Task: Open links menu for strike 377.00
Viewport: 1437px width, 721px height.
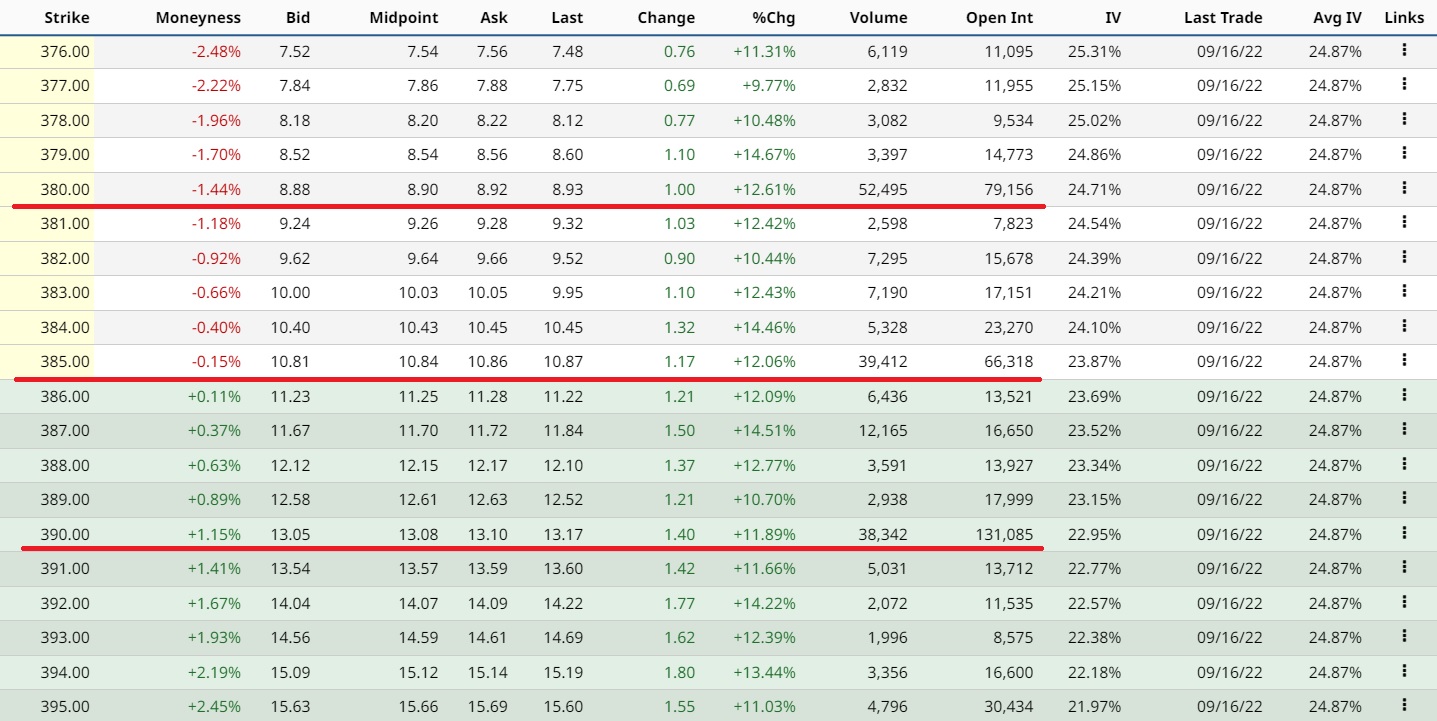Action: pyautogui.click(x=1404, y=84)
